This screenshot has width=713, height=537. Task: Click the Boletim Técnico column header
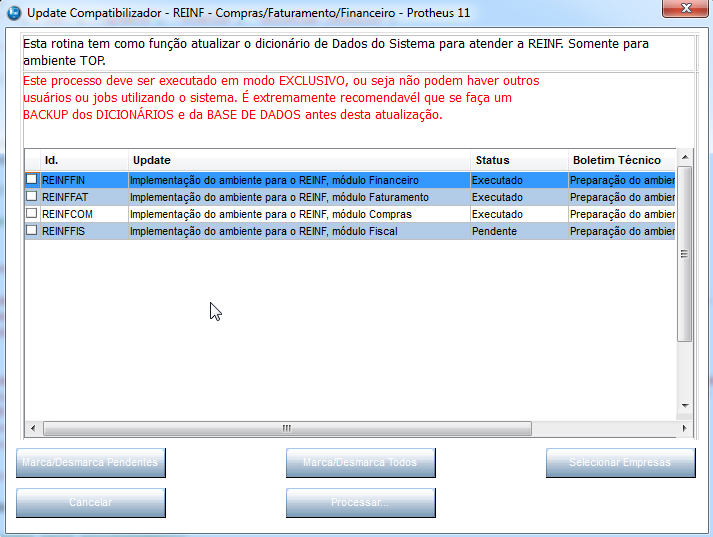[x=622, y=160]
